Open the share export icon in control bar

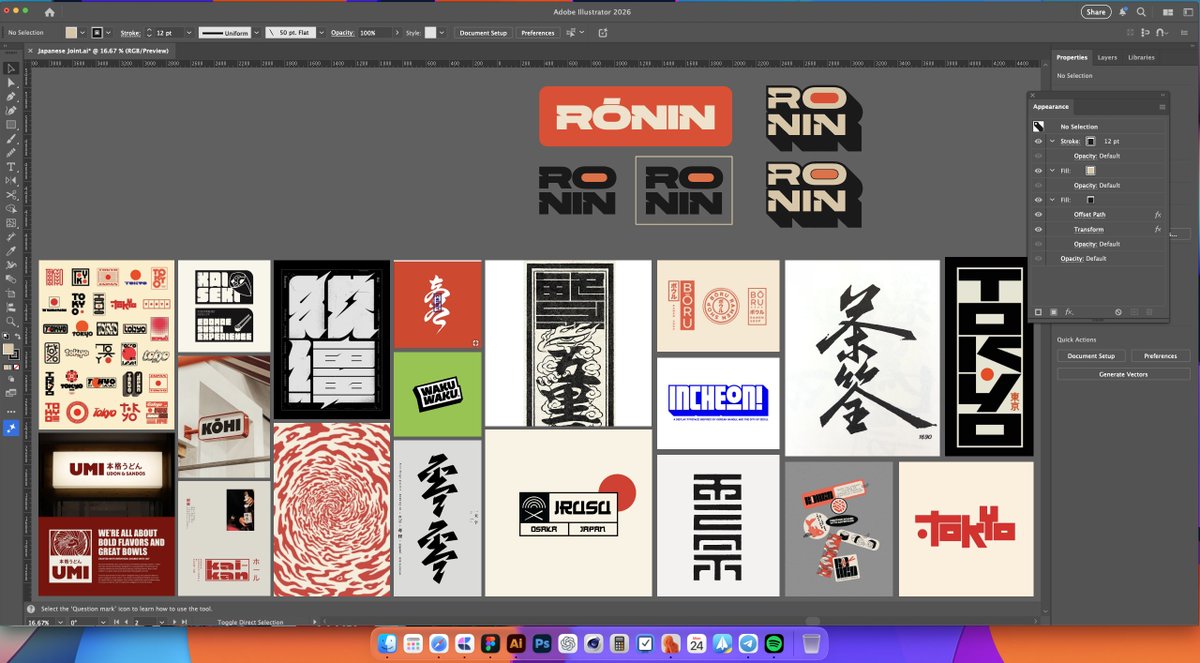pyautogui.click(x=603, y=32)
